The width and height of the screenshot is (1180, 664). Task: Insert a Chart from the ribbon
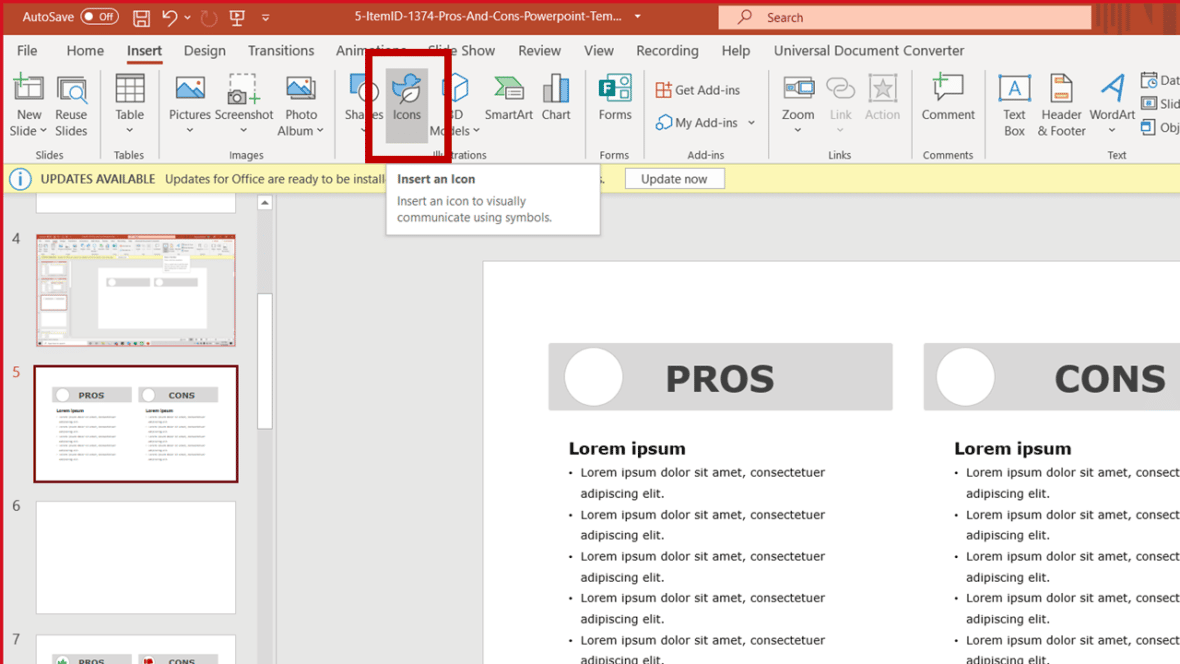[556, 100]
